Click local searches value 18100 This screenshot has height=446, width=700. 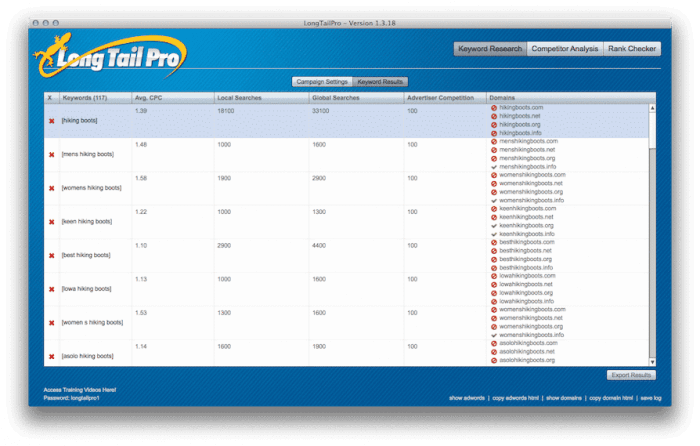[x=225, y=111]
